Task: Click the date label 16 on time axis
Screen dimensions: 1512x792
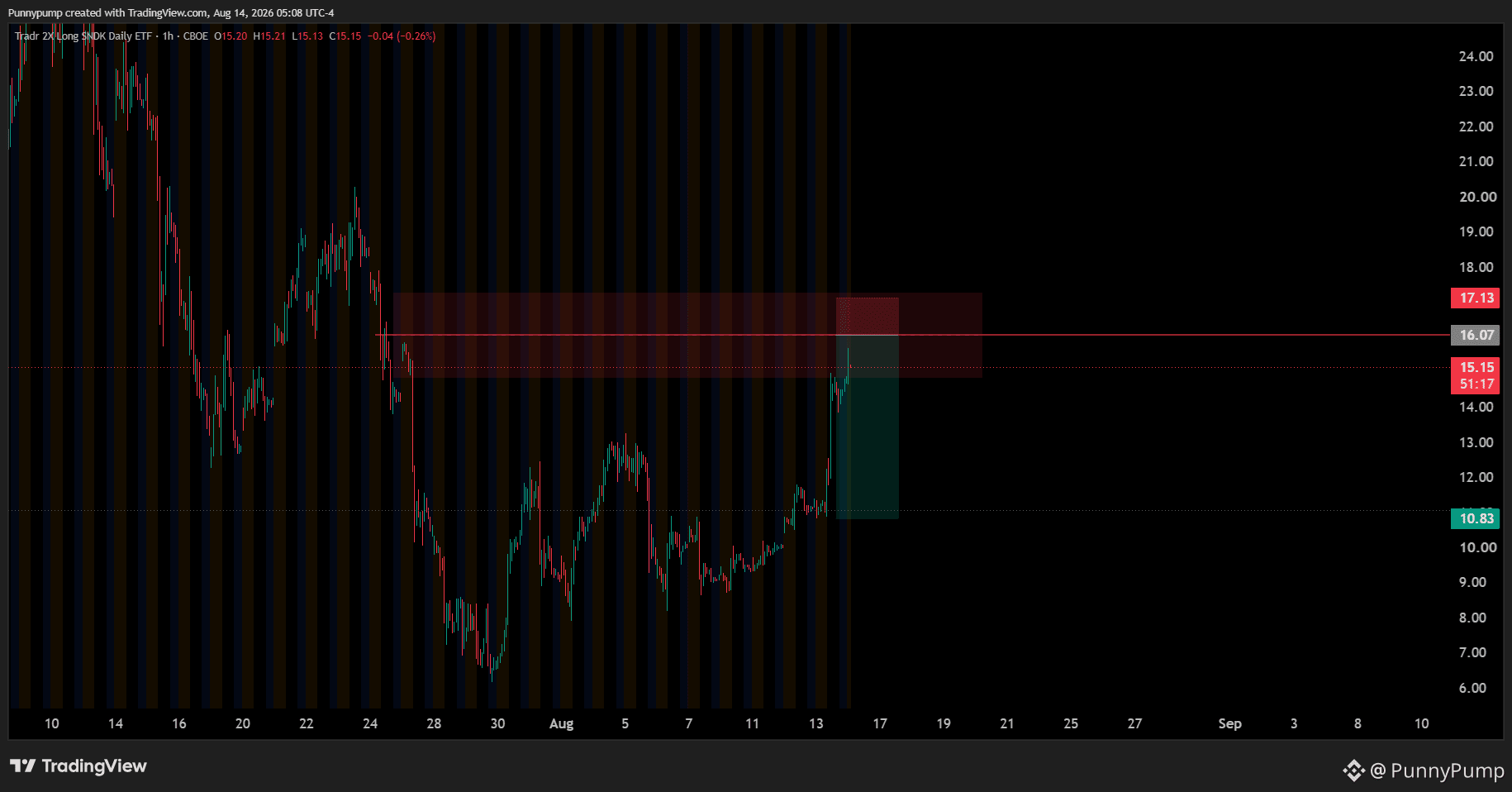Action: [179, 723]
